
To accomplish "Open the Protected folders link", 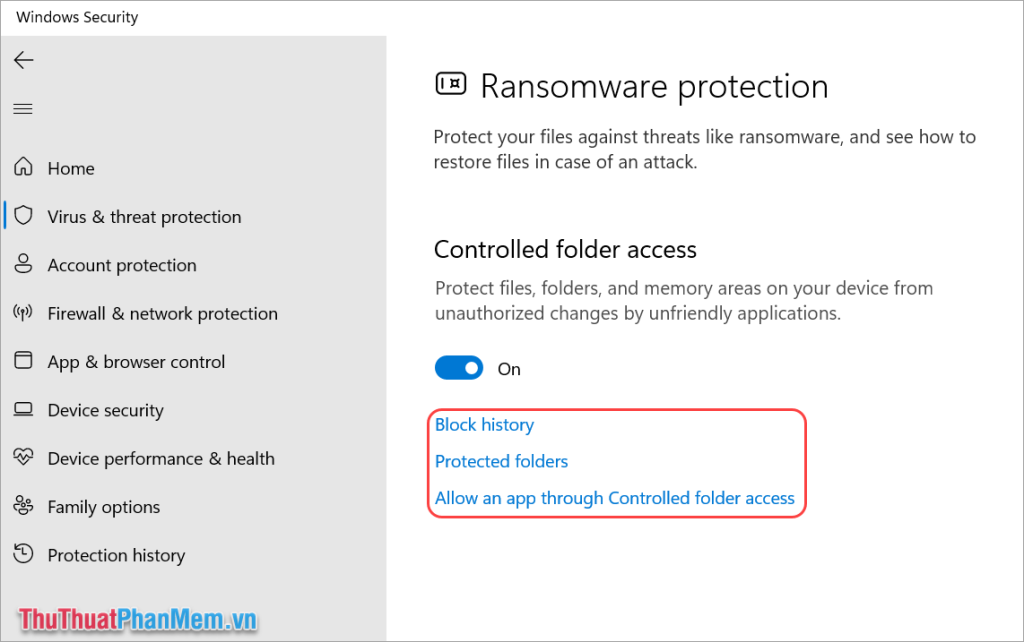I will tap(501, 461).
